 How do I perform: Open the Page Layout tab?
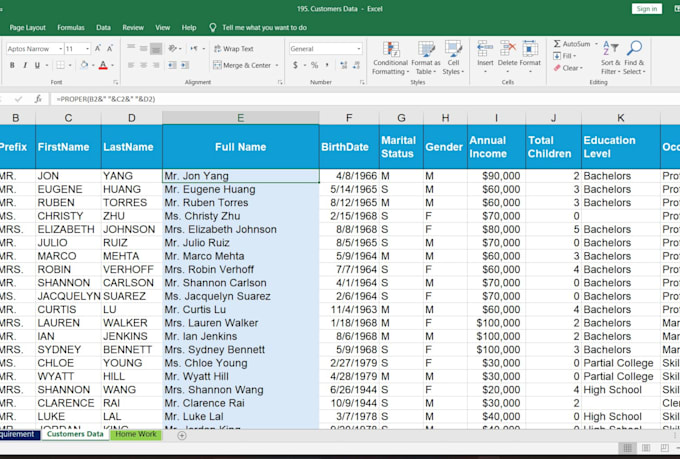point(27,27)
